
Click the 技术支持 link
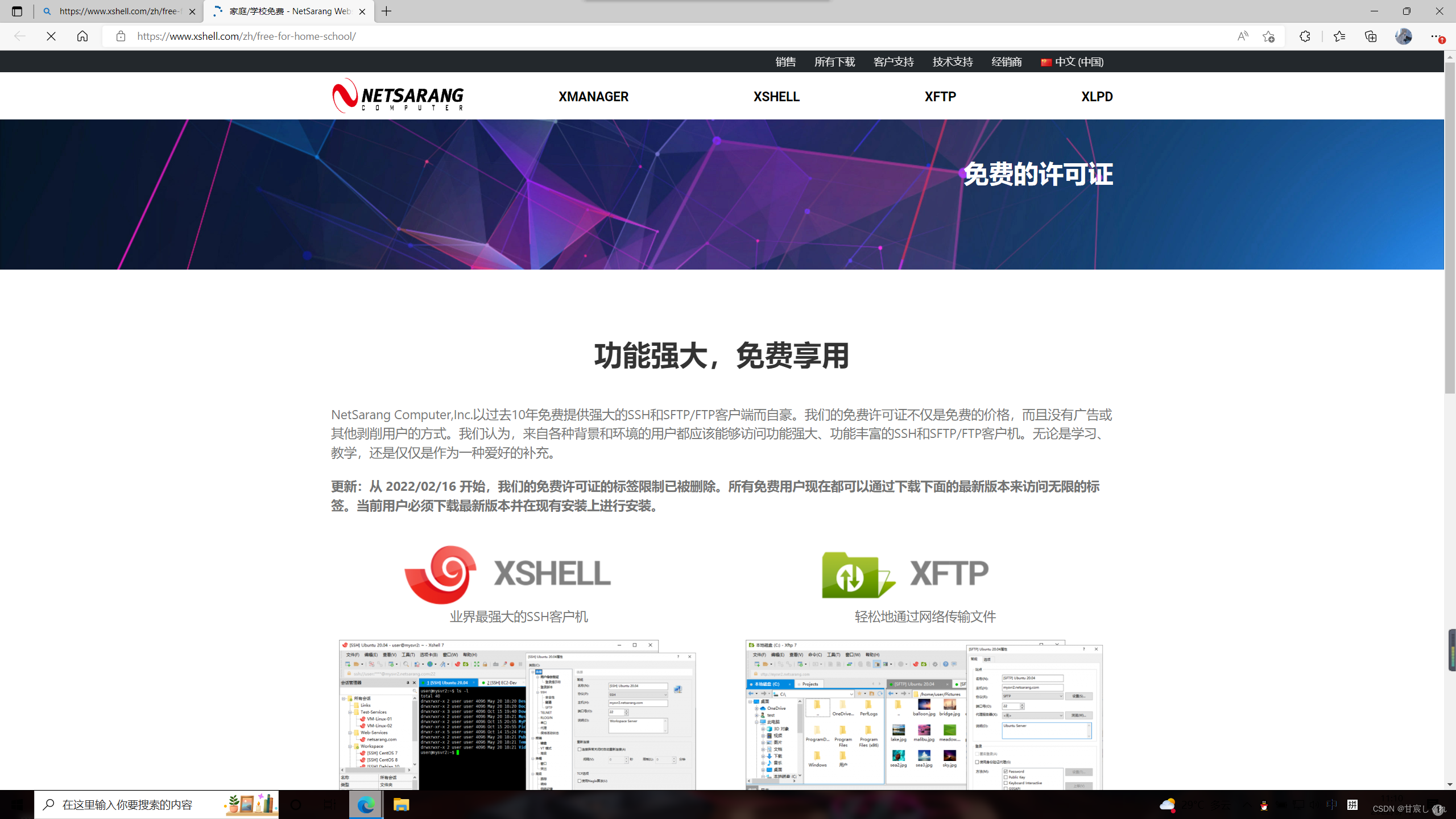click(x=953, y=62)
